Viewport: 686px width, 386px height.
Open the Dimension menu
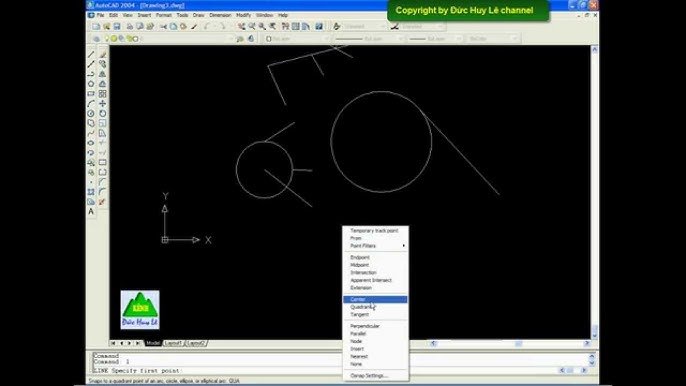pos(220,15)
